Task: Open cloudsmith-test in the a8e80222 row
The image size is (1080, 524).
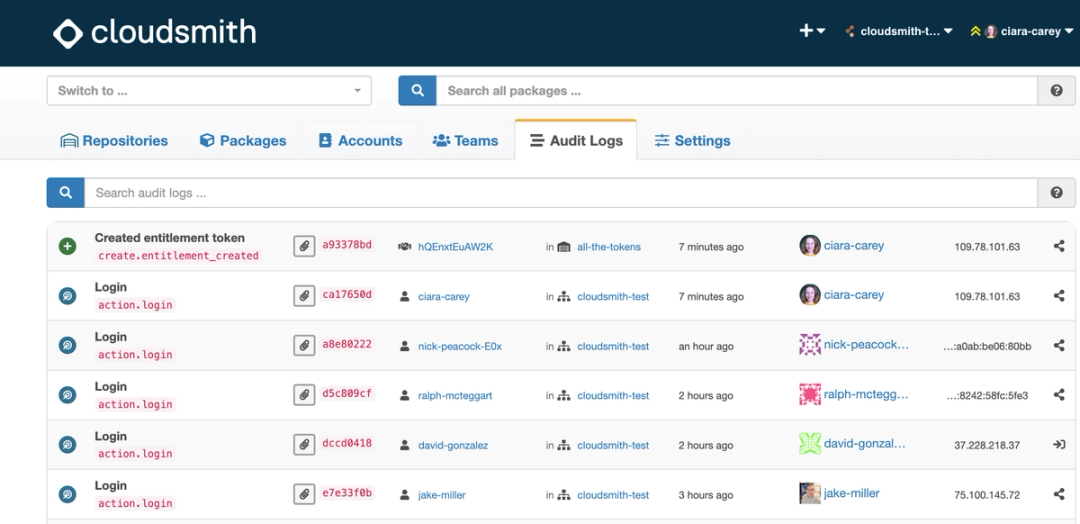Action: pos(613,346)
